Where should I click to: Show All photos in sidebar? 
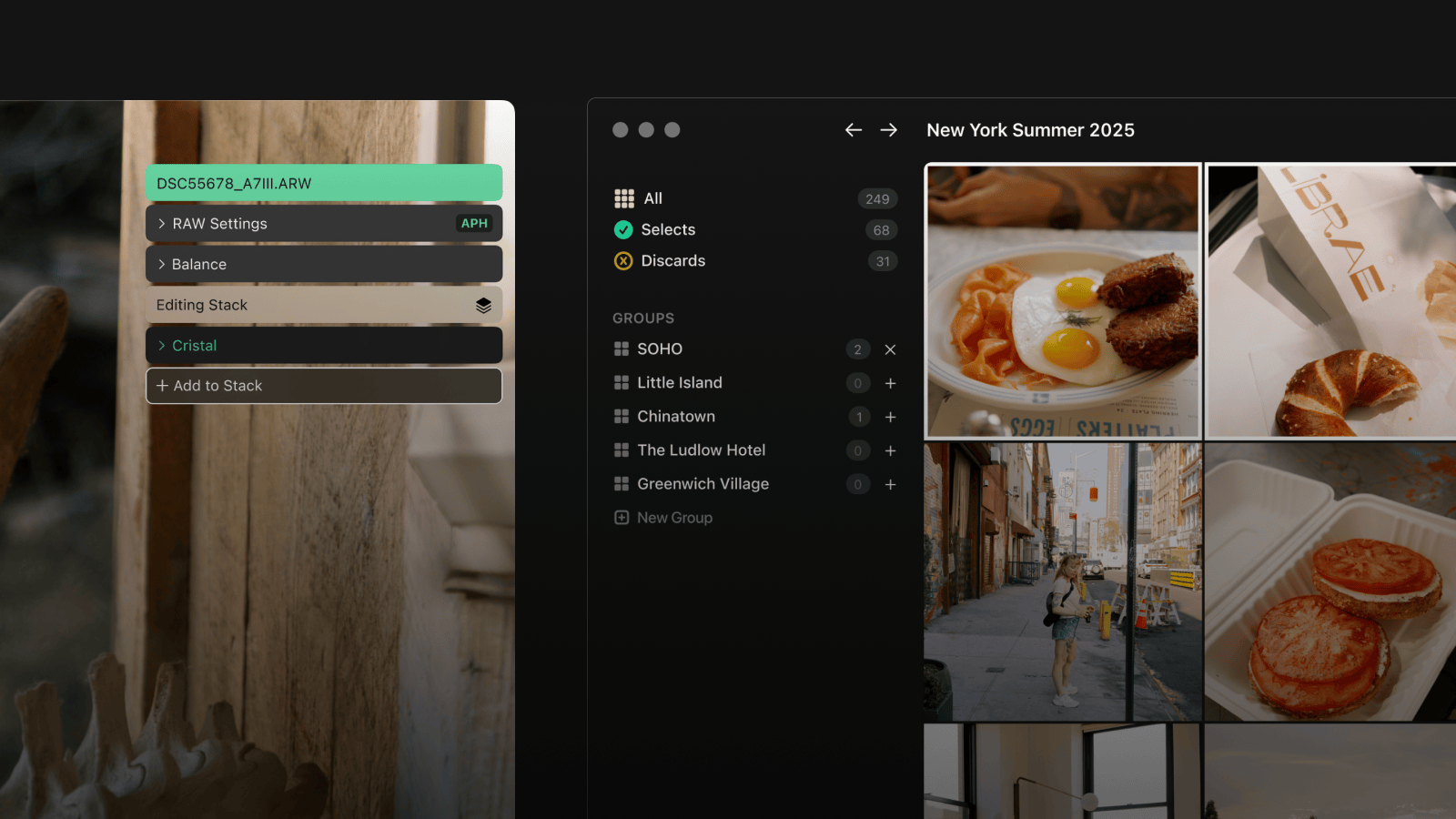(x=652, y=198)
